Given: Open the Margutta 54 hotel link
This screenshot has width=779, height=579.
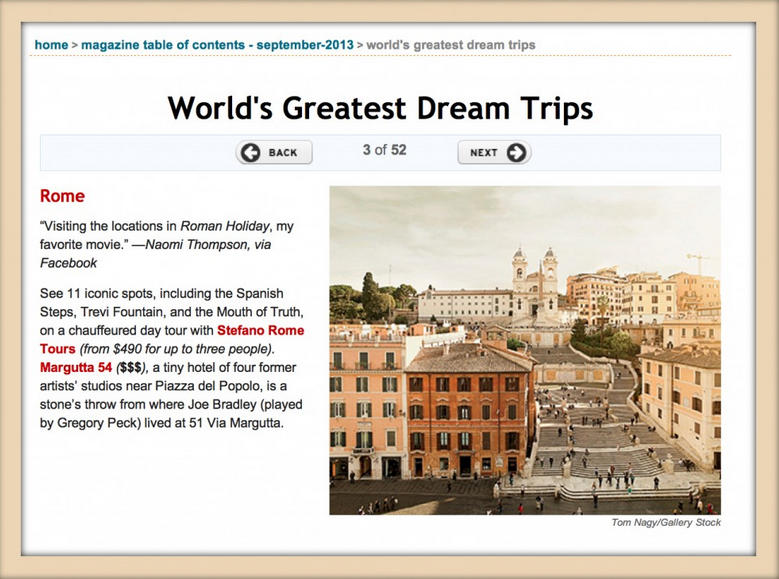Looking at the screenshot, I should point(76,367).
